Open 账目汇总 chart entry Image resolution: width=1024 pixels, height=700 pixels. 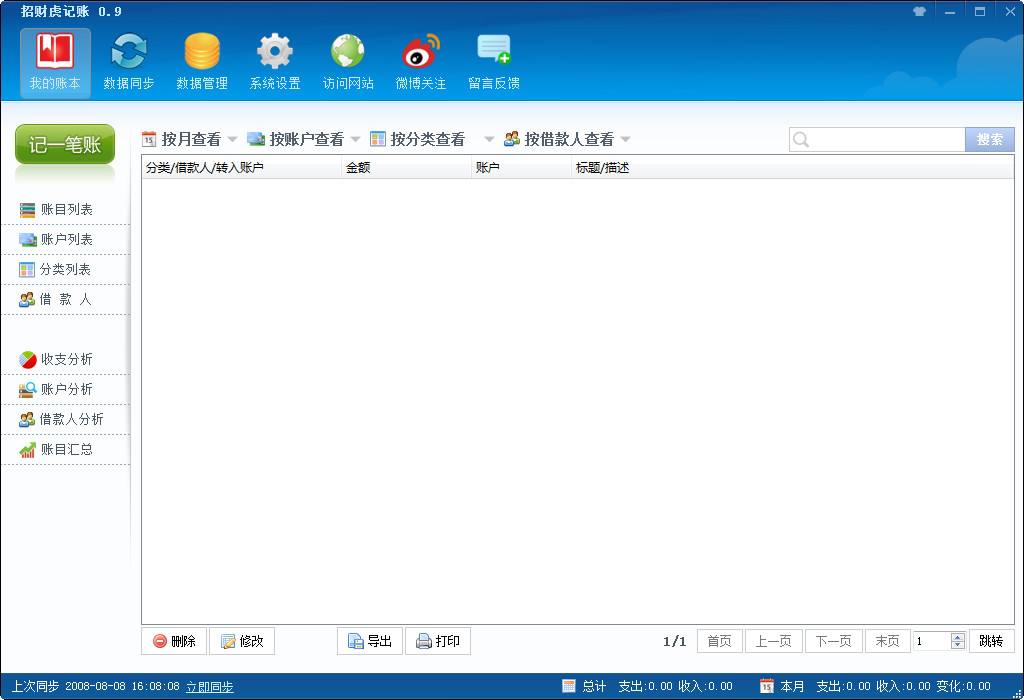[65, 449]
